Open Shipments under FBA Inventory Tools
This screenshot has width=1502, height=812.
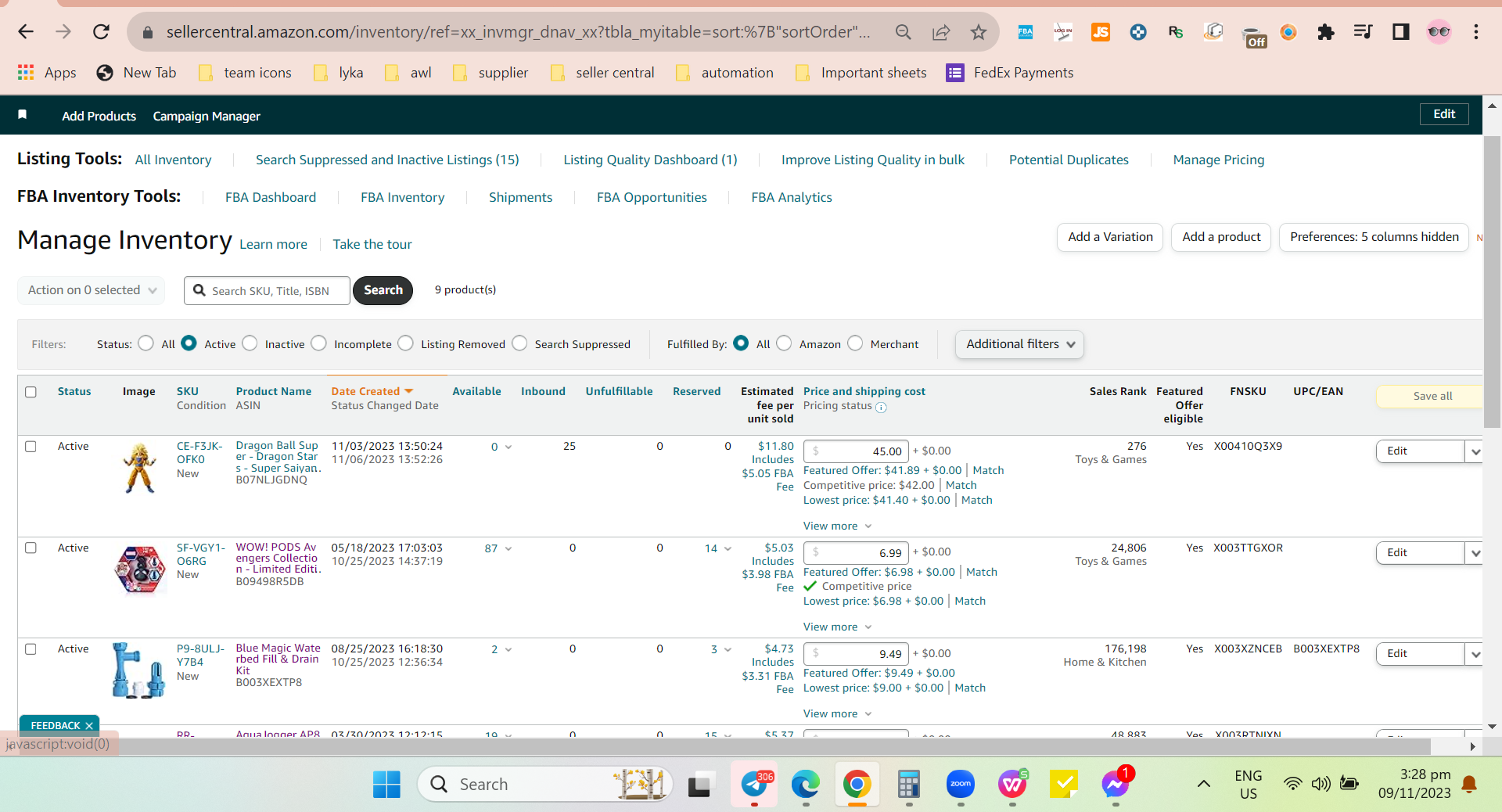520,197
